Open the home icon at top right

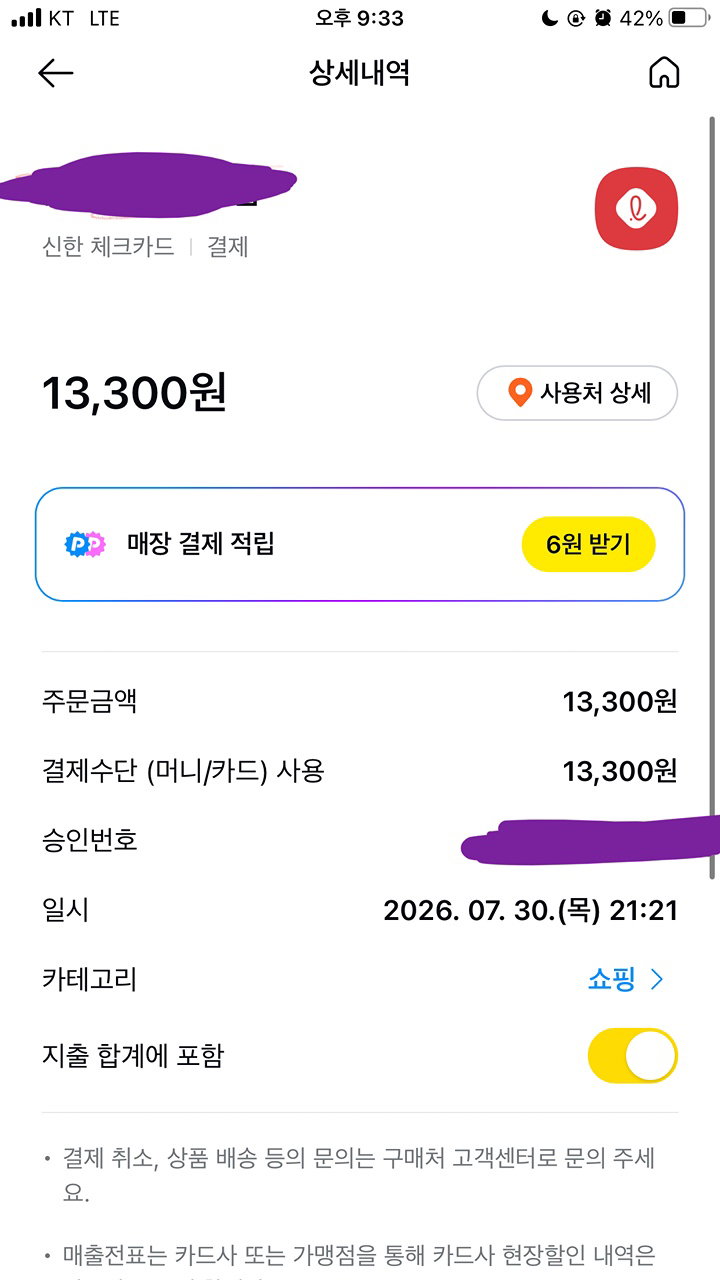[x=664, y=73]
